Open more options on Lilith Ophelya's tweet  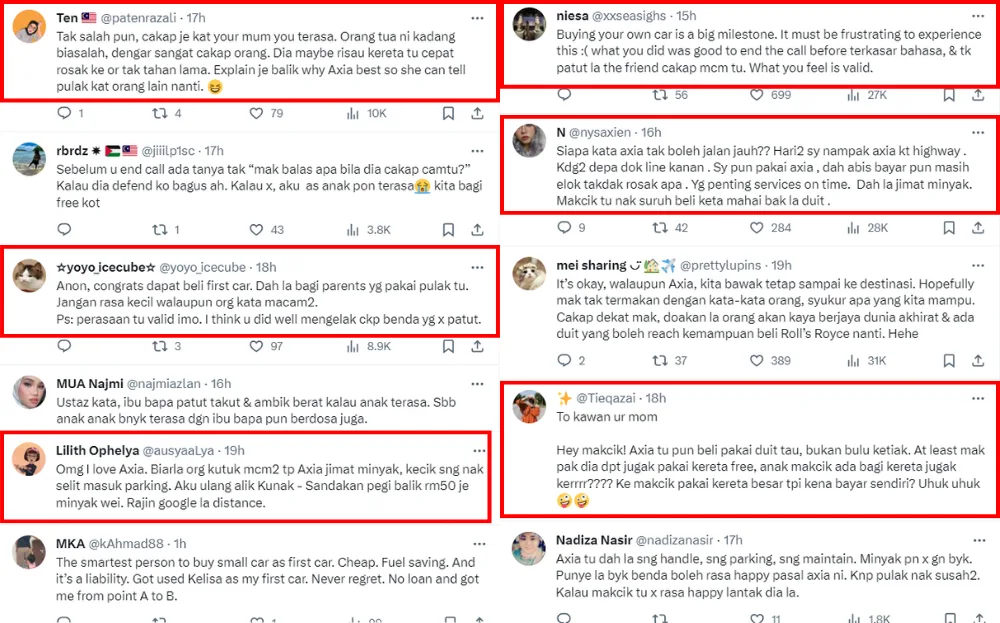(478, 450)
